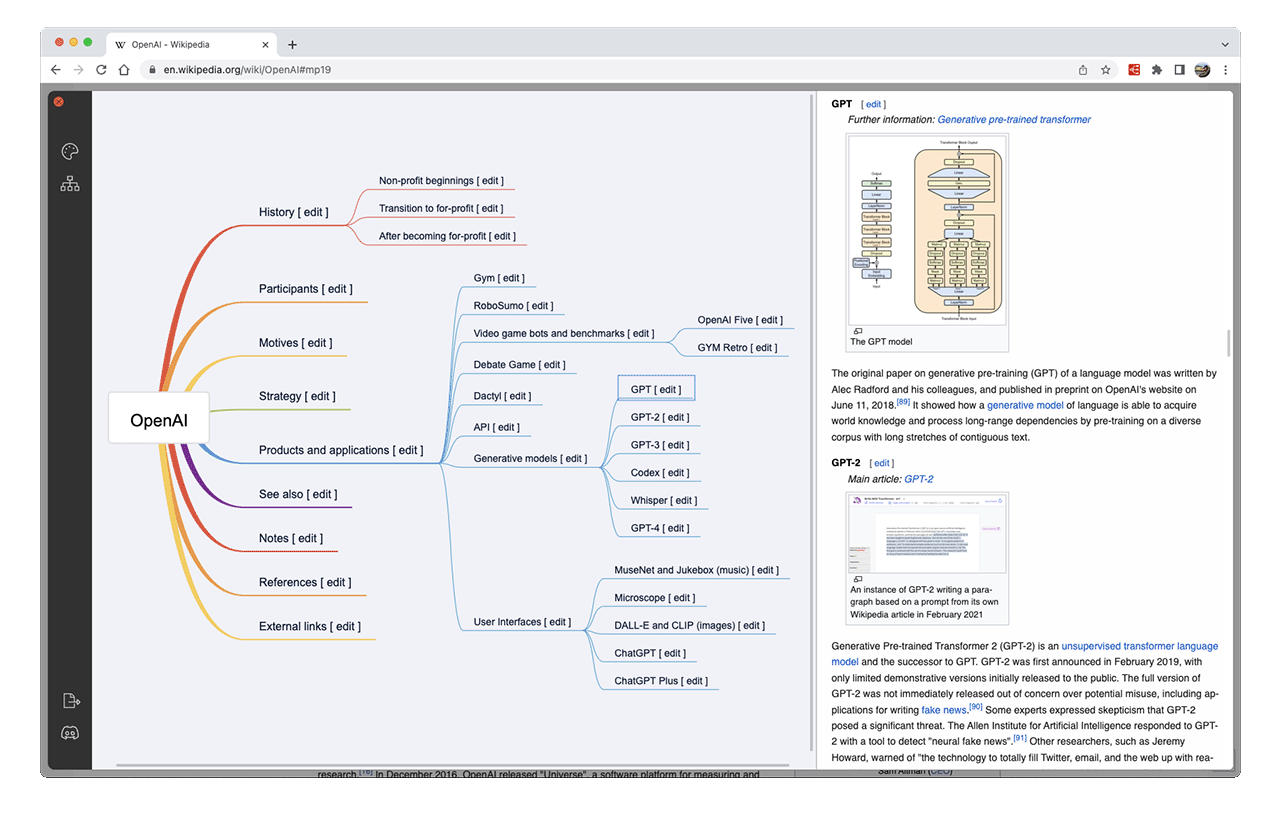Select the RoboSumo node
This screenshot has height=830, width=1280.
coord(513,306)
